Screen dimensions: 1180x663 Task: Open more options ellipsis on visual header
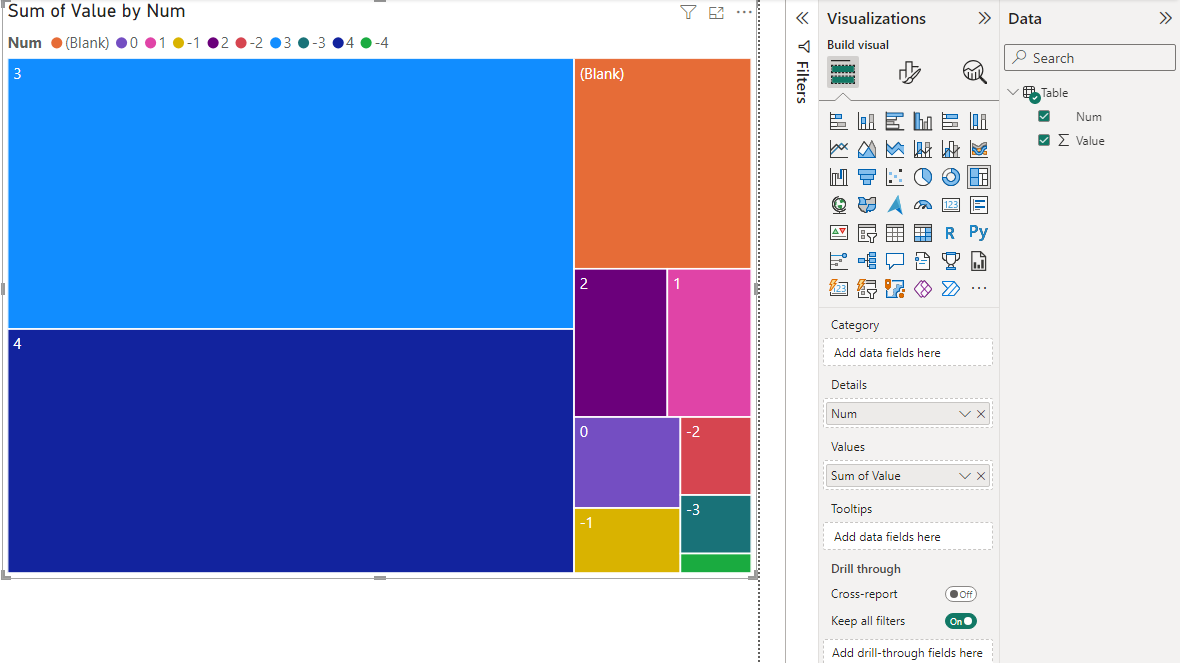(744, 12)
